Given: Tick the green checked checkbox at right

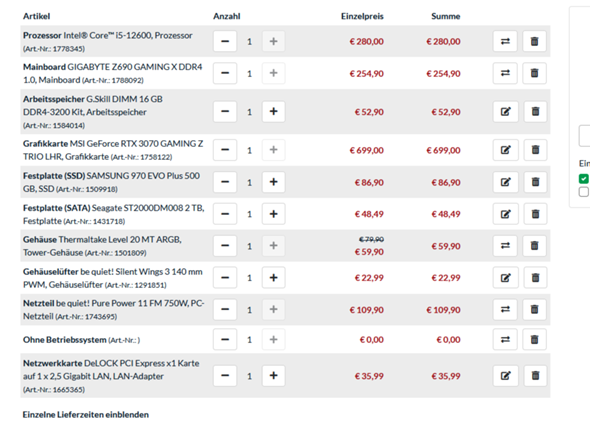Looking at the screenshot, I should (584, 178).
